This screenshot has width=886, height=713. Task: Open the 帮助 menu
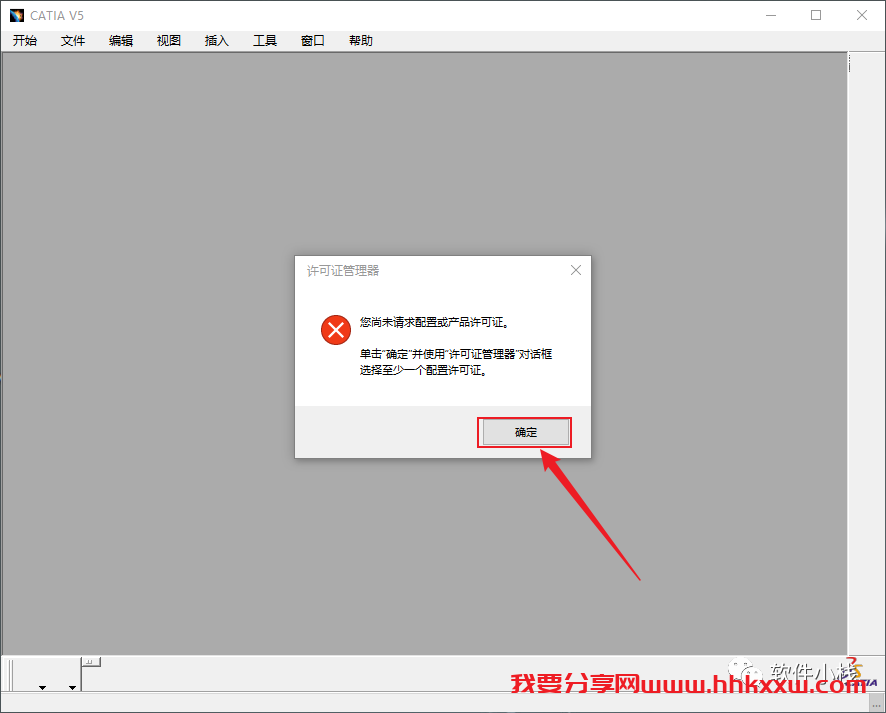pyautogui.click(x=361, y=41)
